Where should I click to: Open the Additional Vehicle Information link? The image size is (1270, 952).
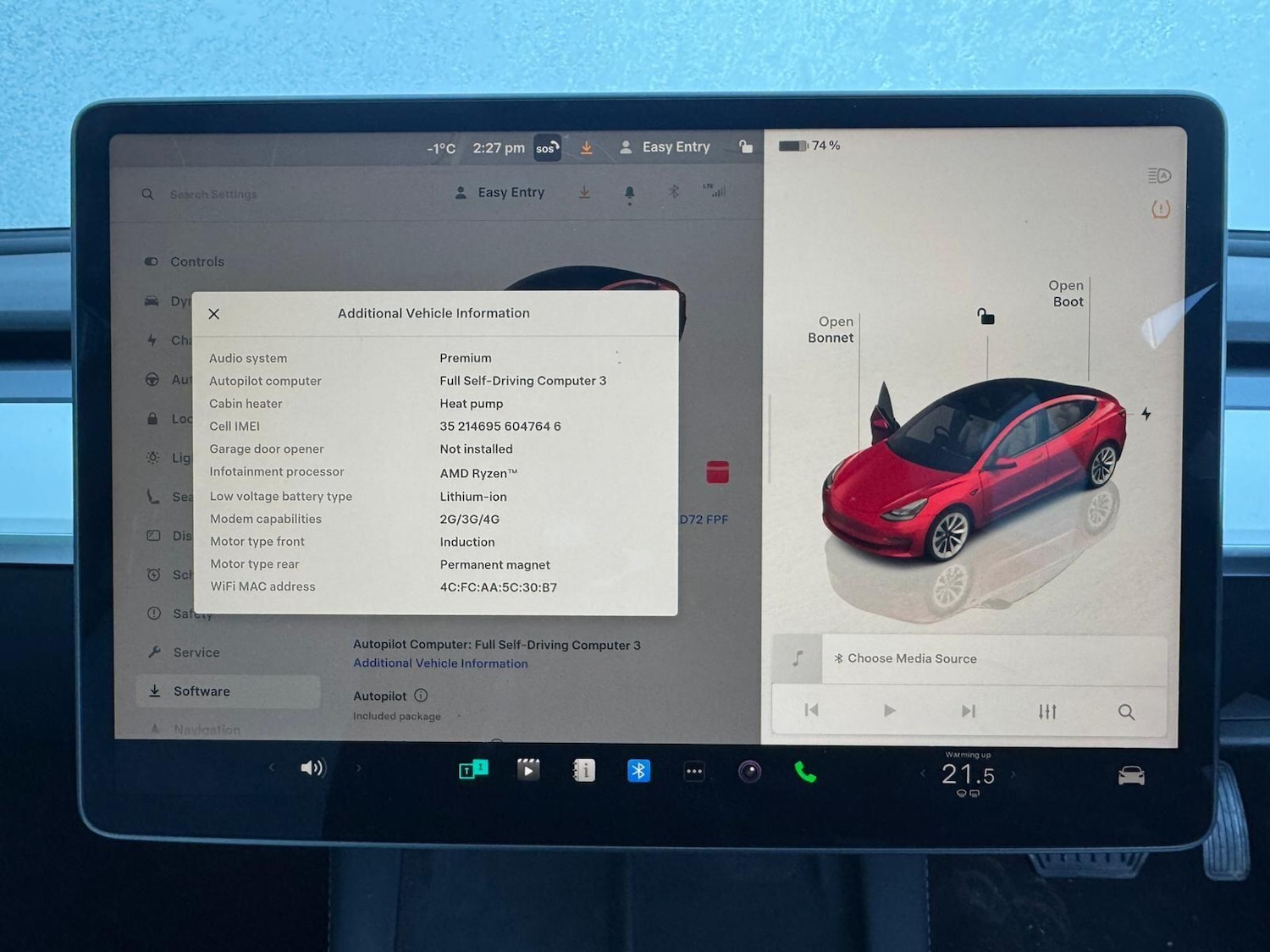(x=439, y=663)
